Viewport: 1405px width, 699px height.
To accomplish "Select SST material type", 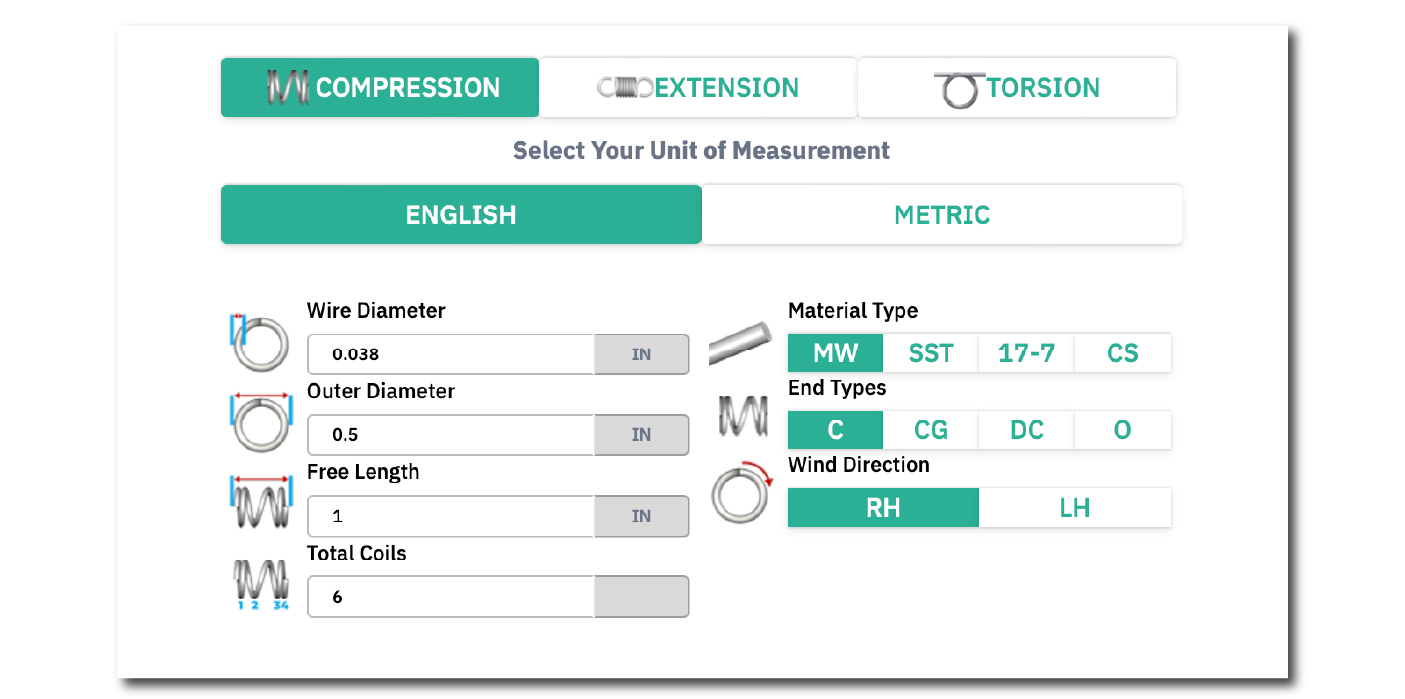I will point(930,352).
